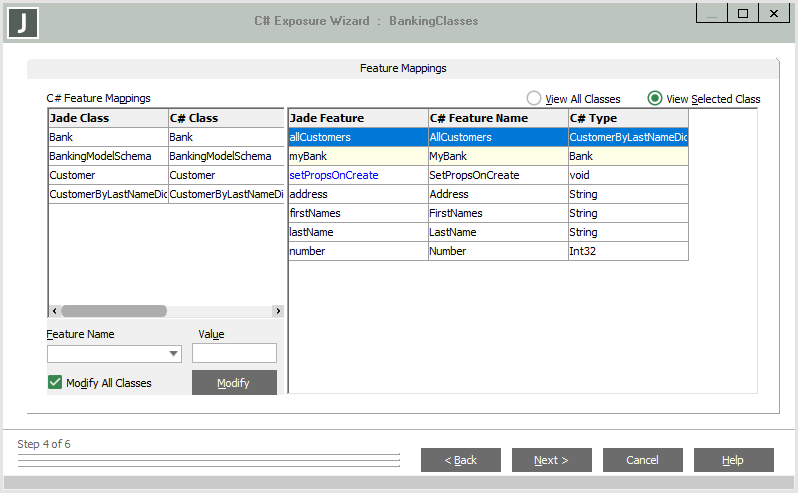The height and width of the screenshot is (493, 798).
Task: Click the C# Type column header
Action: coord(627,118)
